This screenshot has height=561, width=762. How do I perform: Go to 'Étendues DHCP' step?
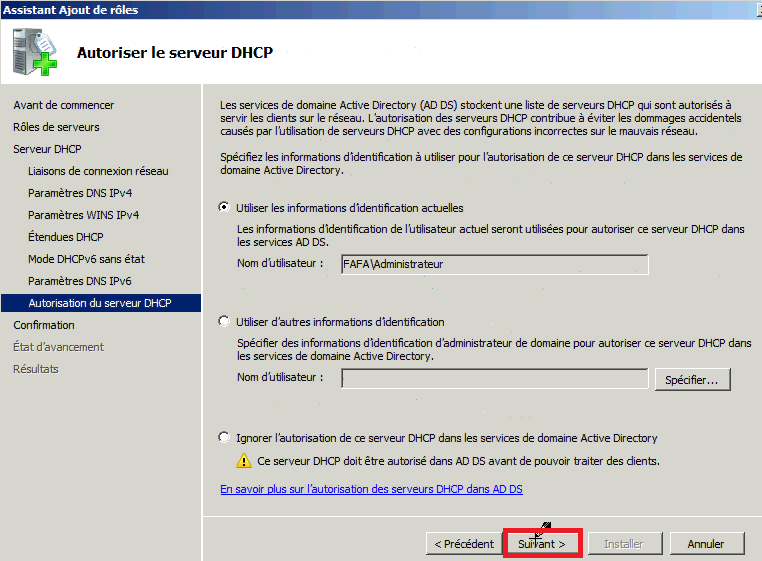coord(66,237)
